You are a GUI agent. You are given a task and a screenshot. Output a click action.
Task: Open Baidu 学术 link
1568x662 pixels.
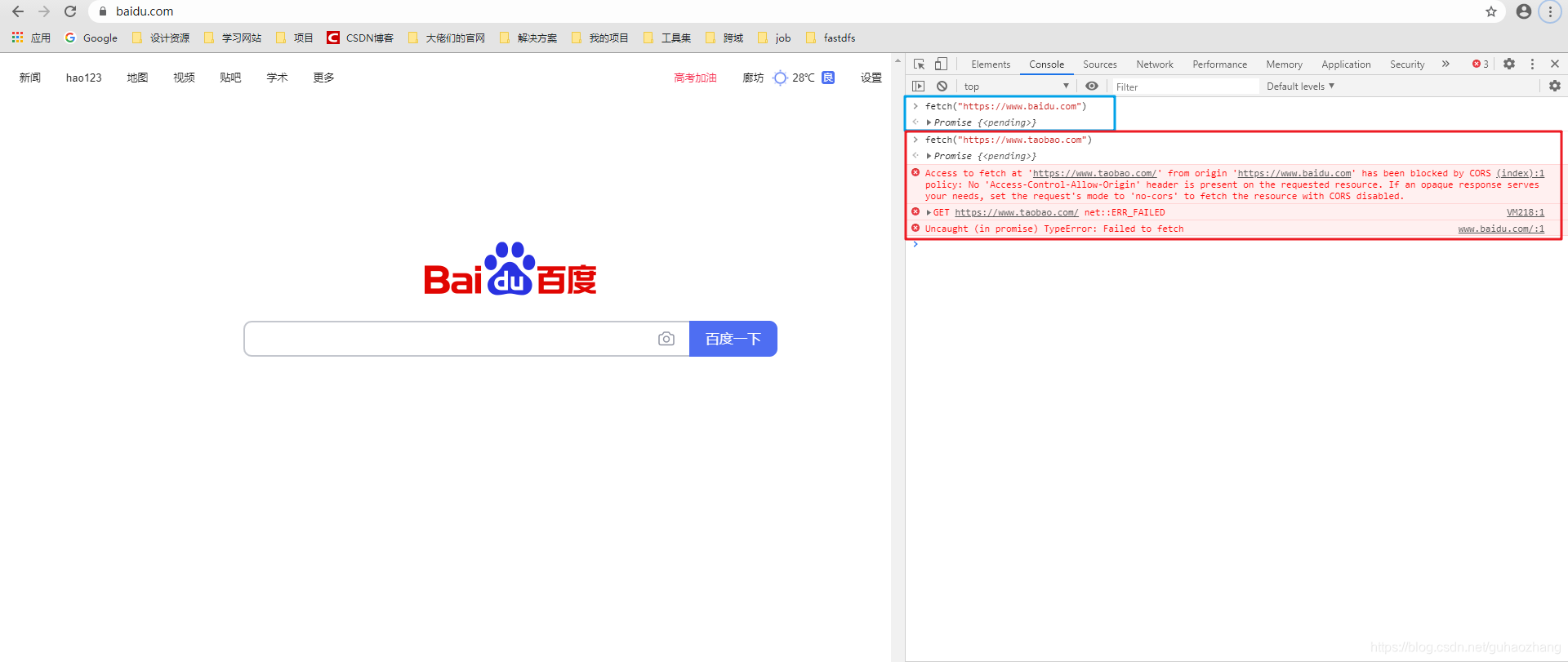[x=277, y=78]
